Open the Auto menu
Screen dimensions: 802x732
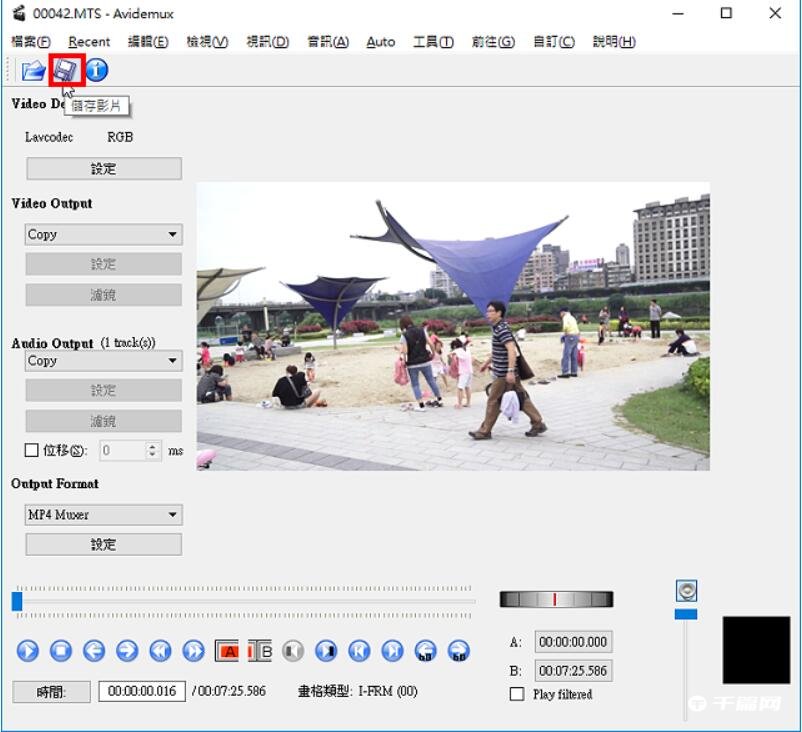[380, 42]
